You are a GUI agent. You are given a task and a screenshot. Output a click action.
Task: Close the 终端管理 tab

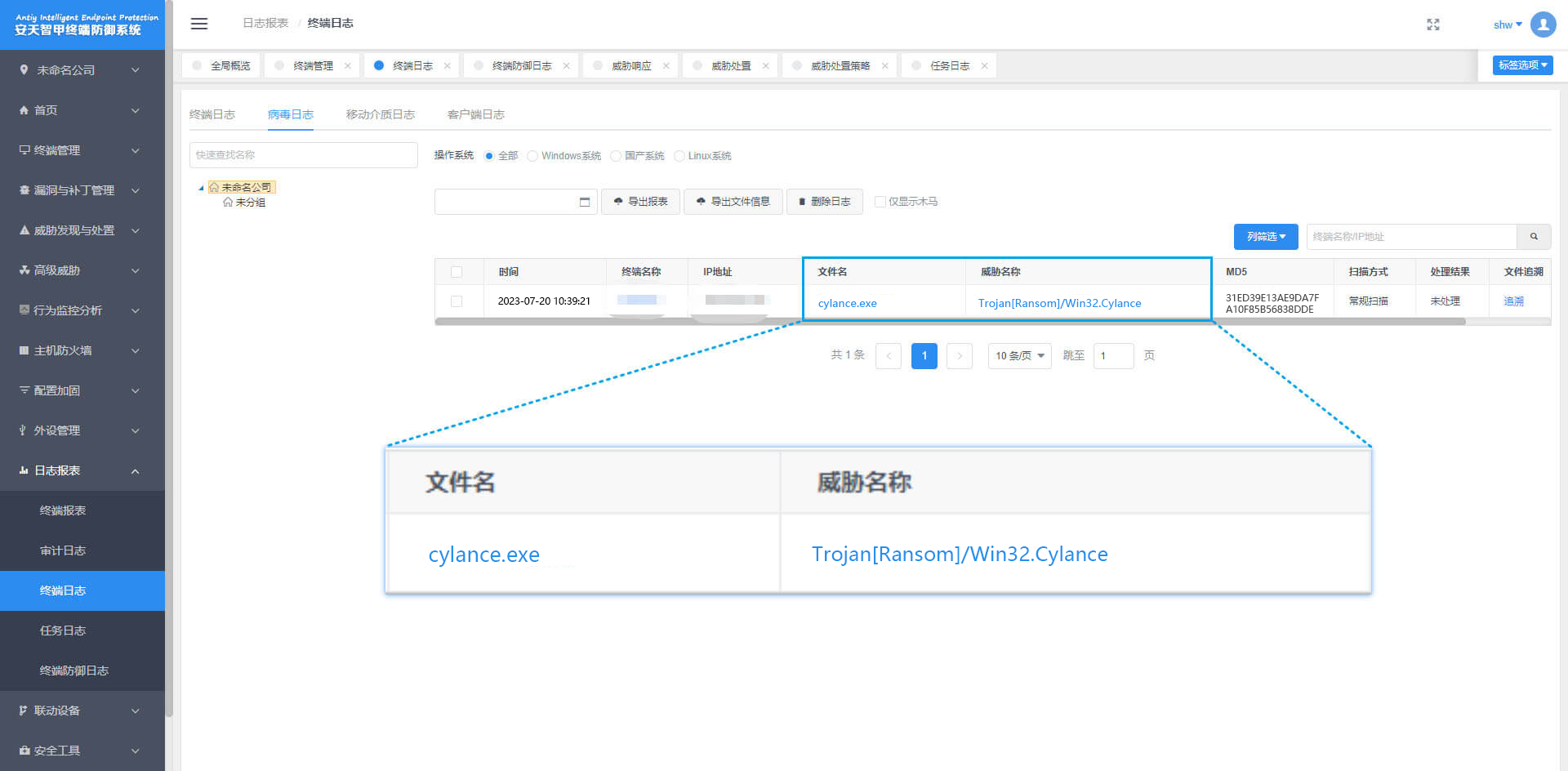348,66
